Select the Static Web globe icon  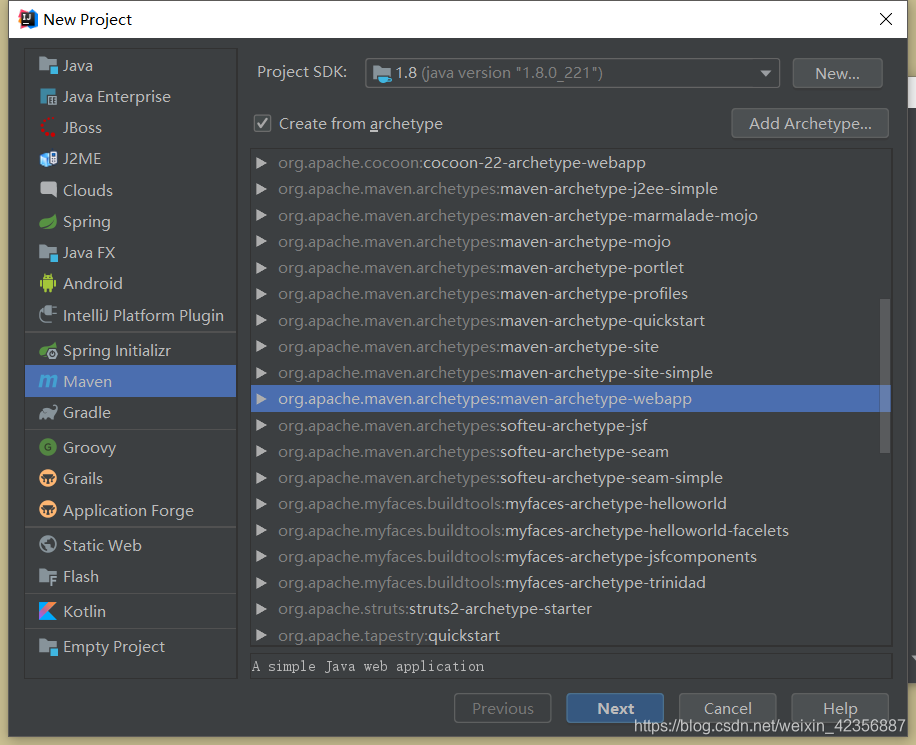pos(48,545)
